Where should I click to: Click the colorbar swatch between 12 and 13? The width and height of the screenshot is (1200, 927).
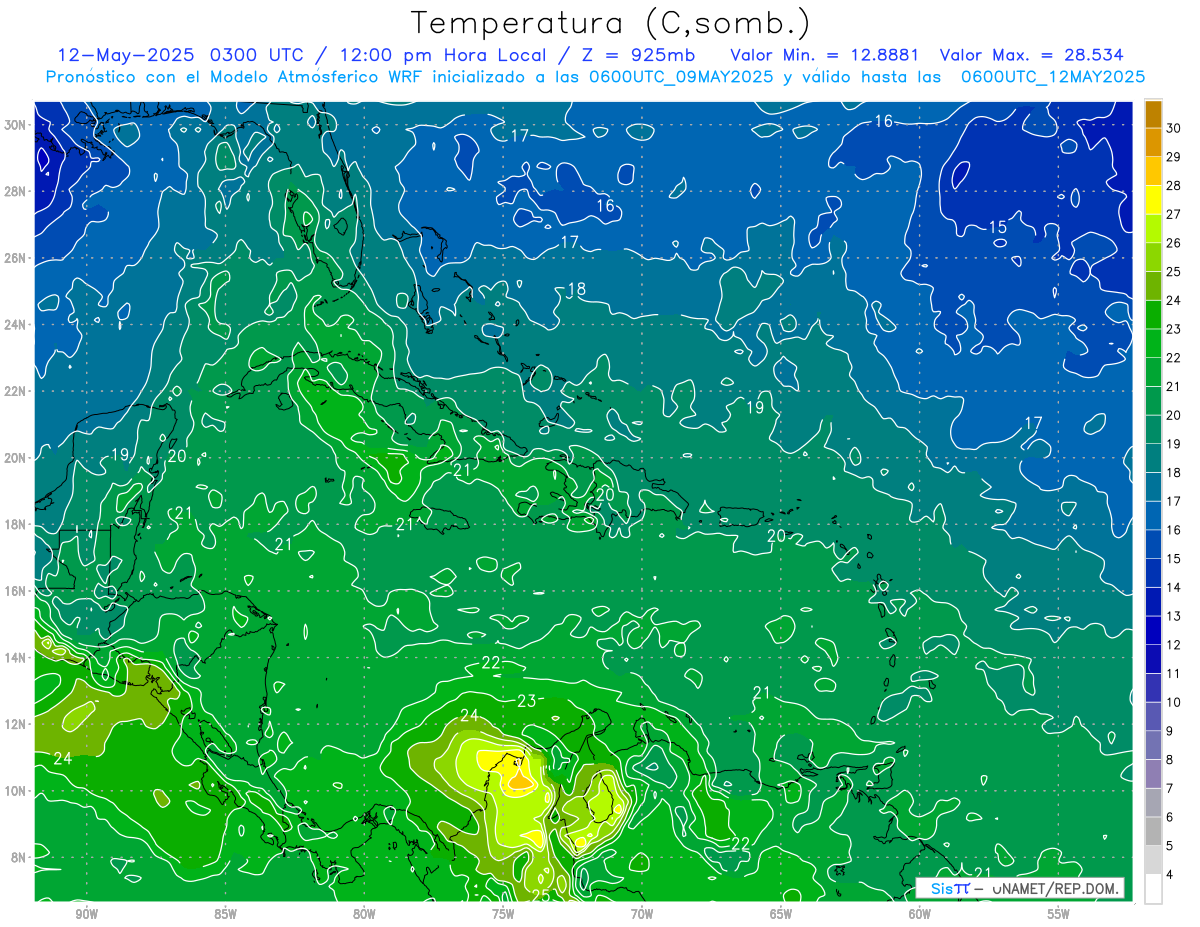(1153, 631)
